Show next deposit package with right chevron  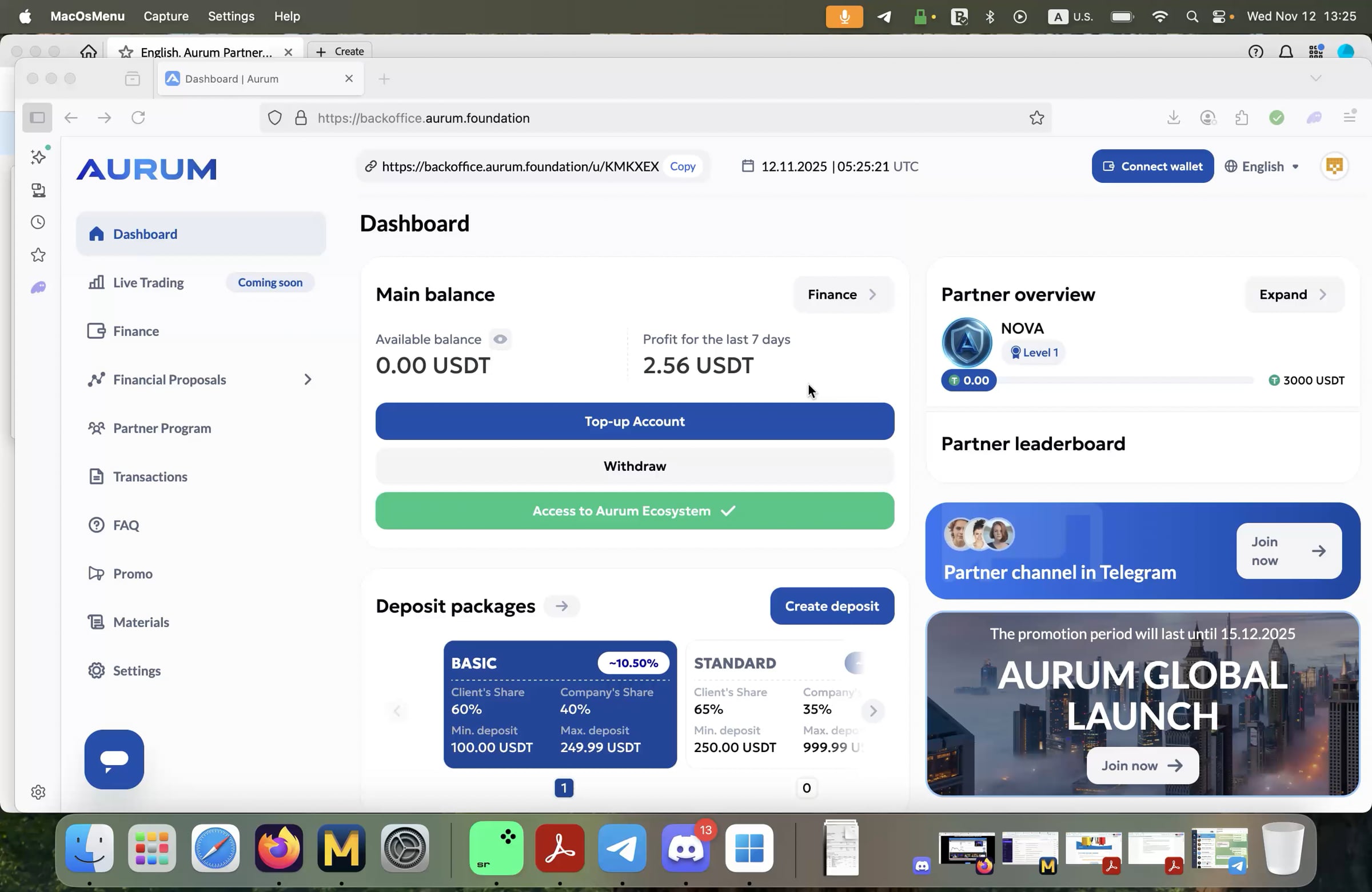[x=873, y=711]
